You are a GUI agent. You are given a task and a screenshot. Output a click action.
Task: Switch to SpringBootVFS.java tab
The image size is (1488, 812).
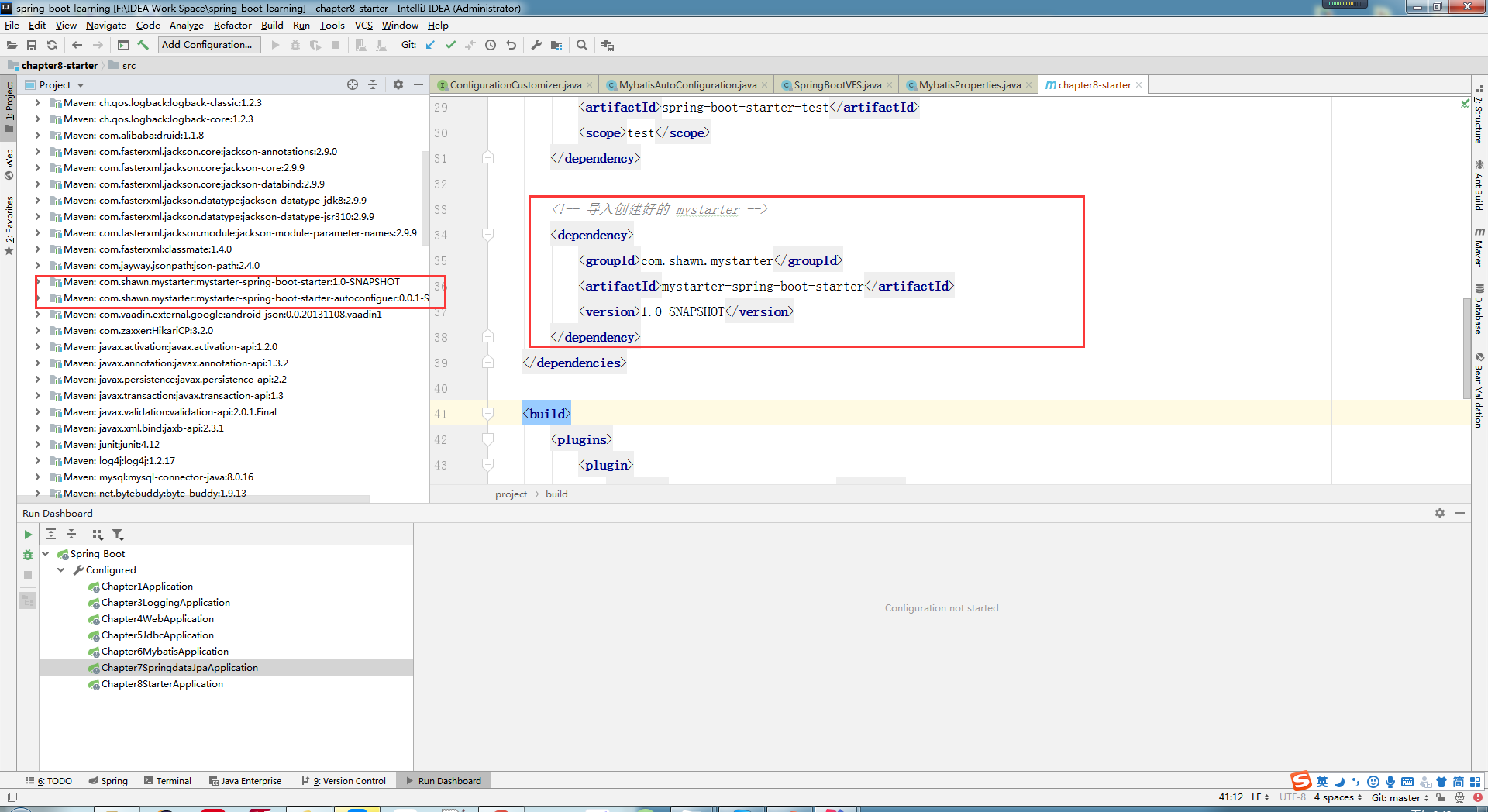(837, 85)
